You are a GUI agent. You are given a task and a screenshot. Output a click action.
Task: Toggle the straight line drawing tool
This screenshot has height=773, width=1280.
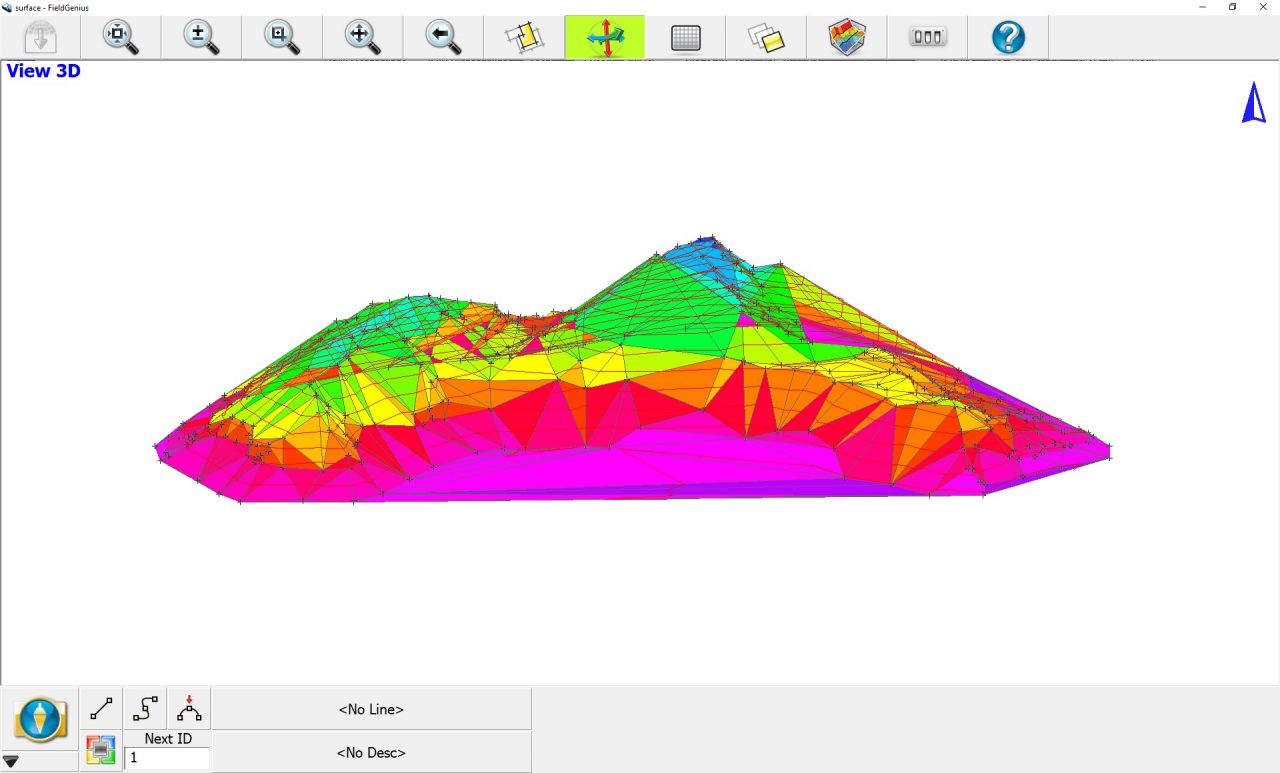[101, 708]
